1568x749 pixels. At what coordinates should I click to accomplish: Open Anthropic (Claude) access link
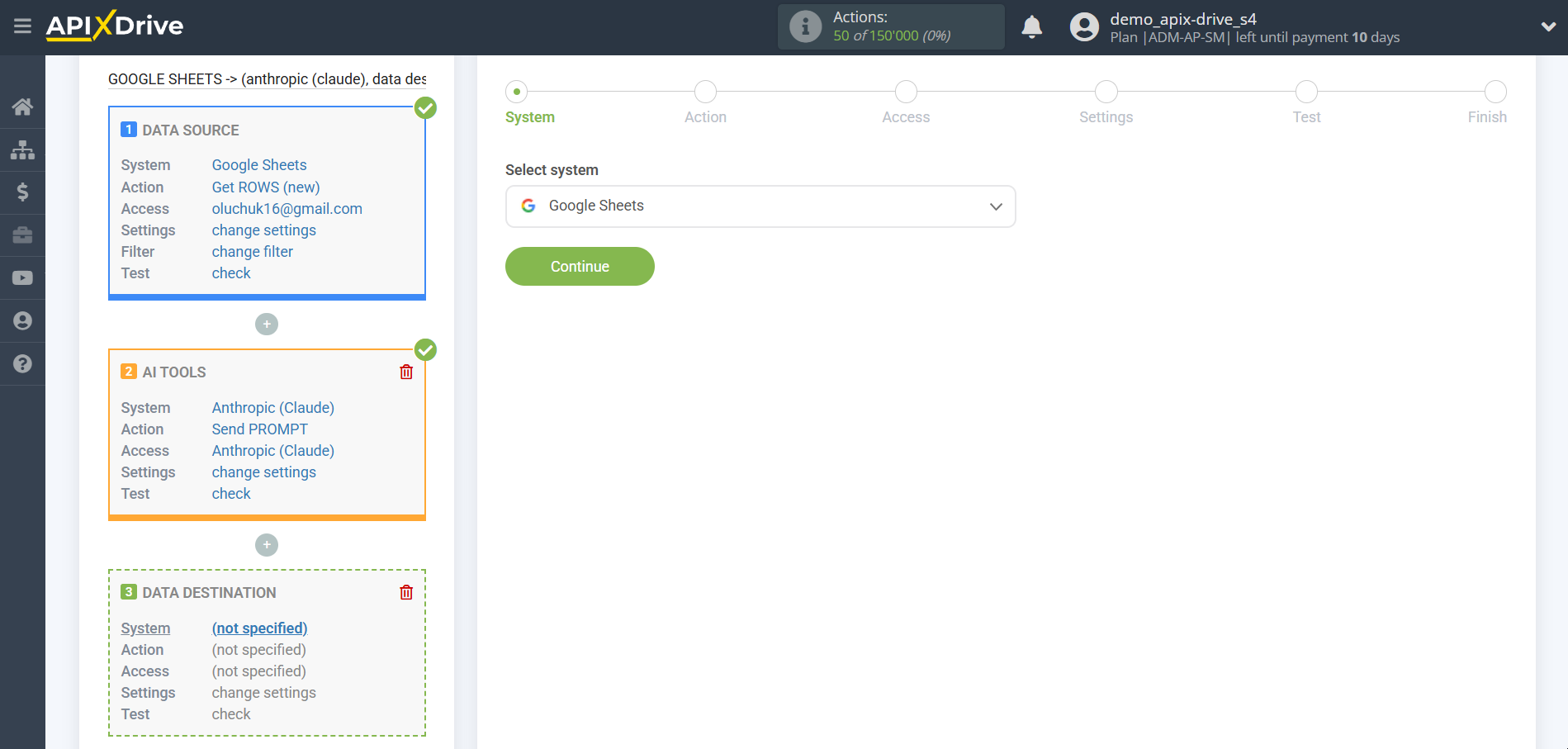pyautogui.click(x=273, y=451)
